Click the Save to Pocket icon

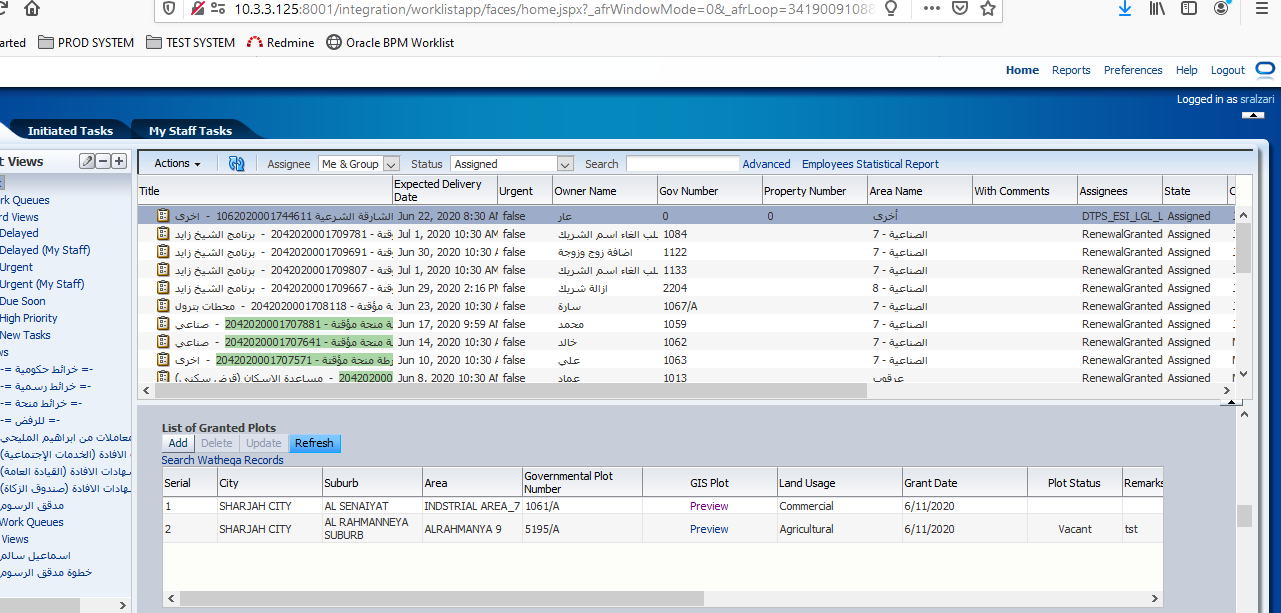(x=959, y=8)
